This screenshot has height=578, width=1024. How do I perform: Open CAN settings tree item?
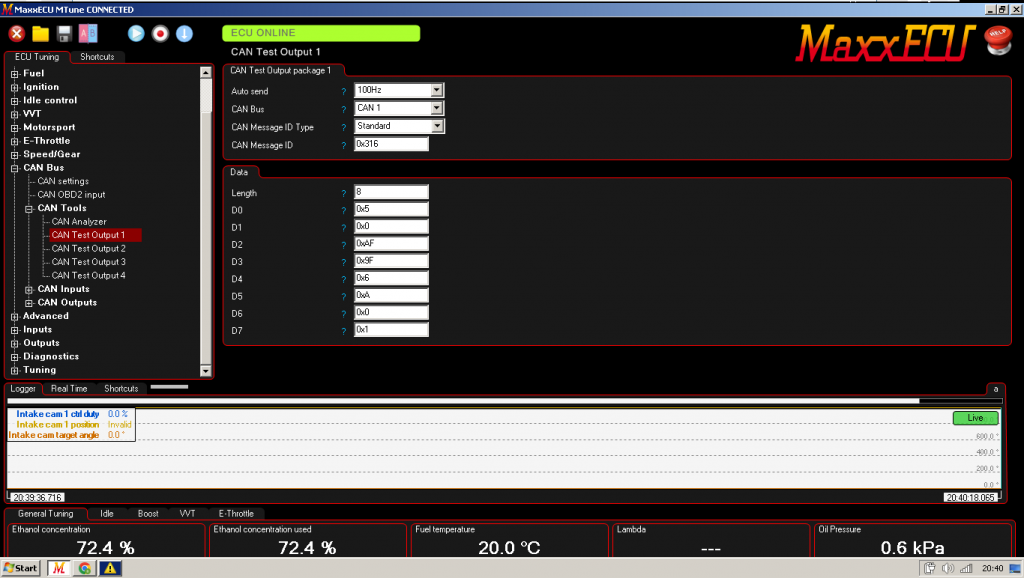click(63, 181)
